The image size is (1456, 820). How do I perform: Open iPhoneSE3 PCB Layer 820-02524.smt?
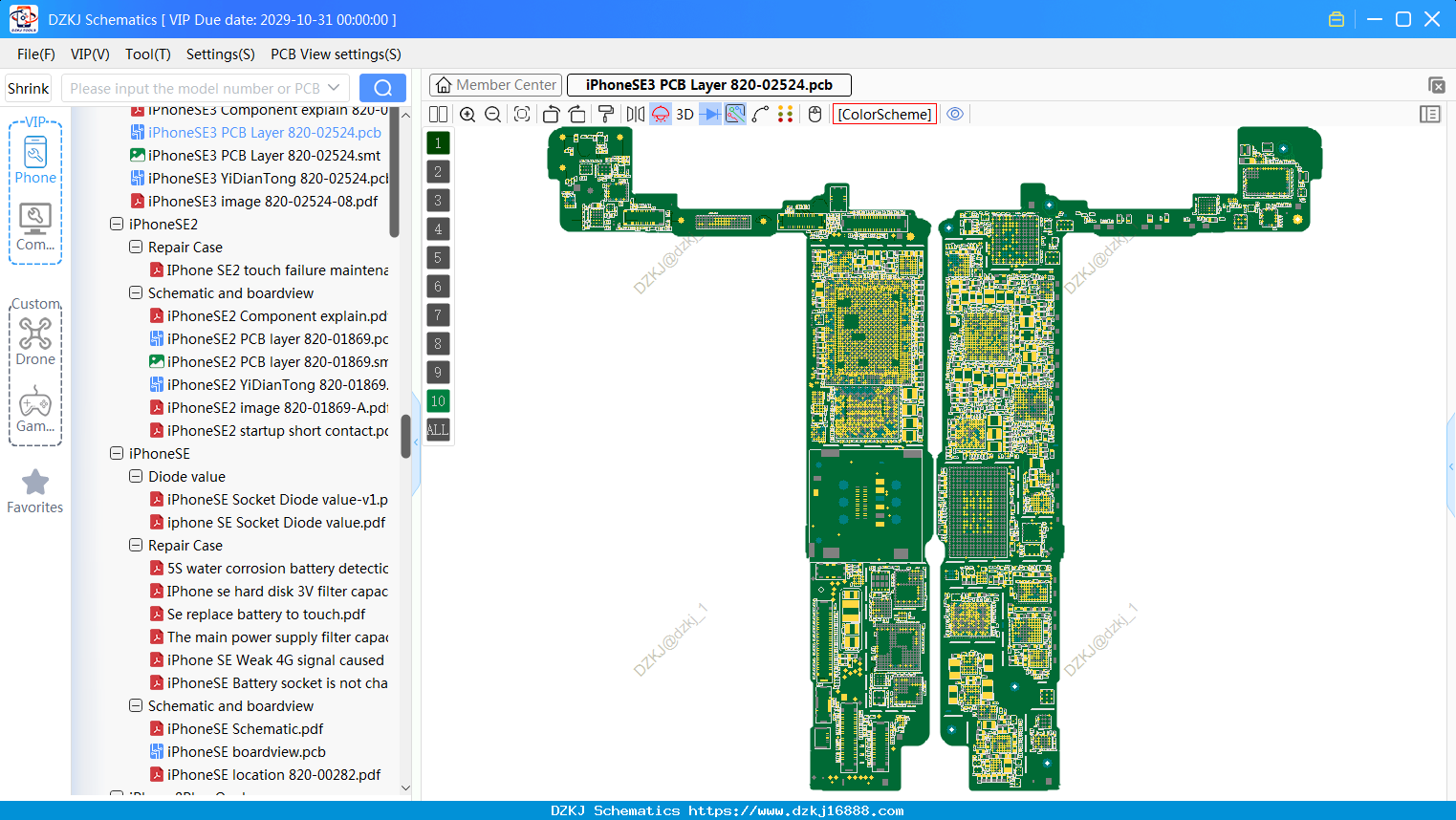255,155
